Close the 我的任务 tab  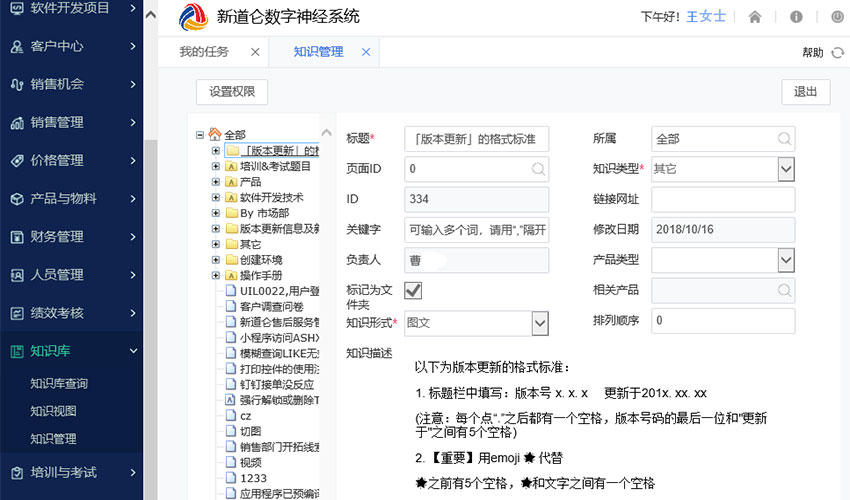pos(255,52)
